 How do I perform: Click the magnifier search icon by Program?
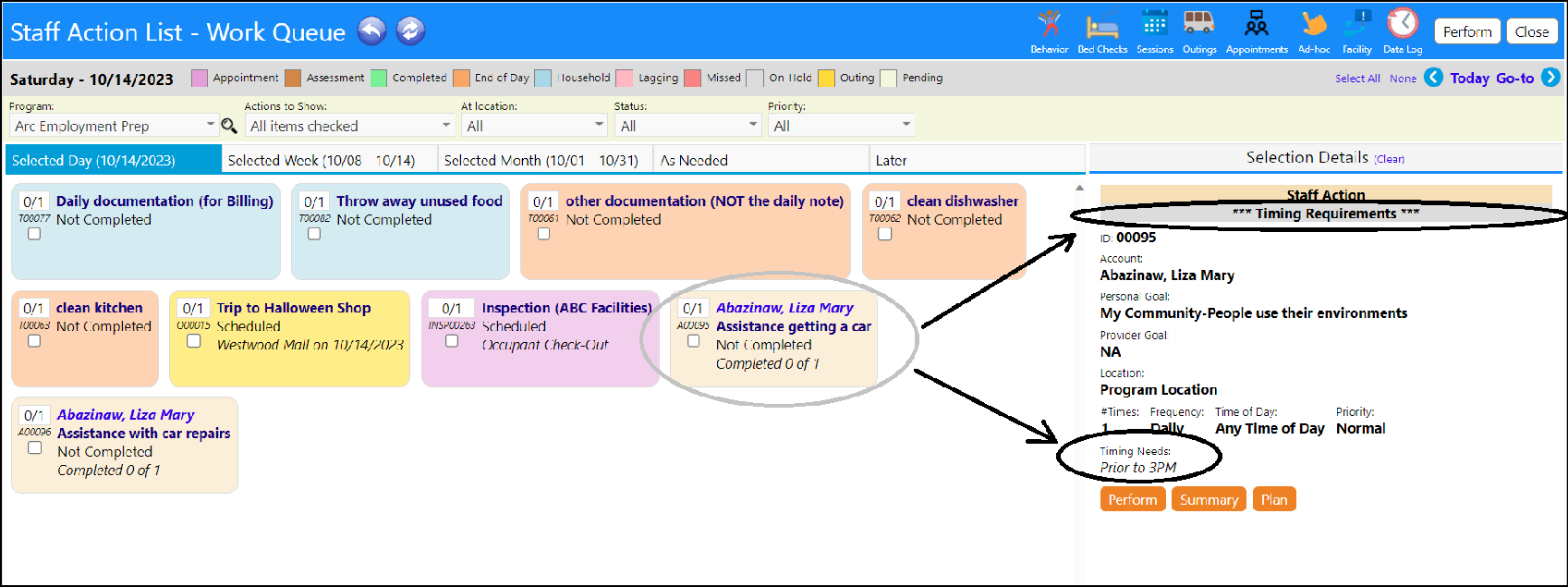click(x=229, y=126)
